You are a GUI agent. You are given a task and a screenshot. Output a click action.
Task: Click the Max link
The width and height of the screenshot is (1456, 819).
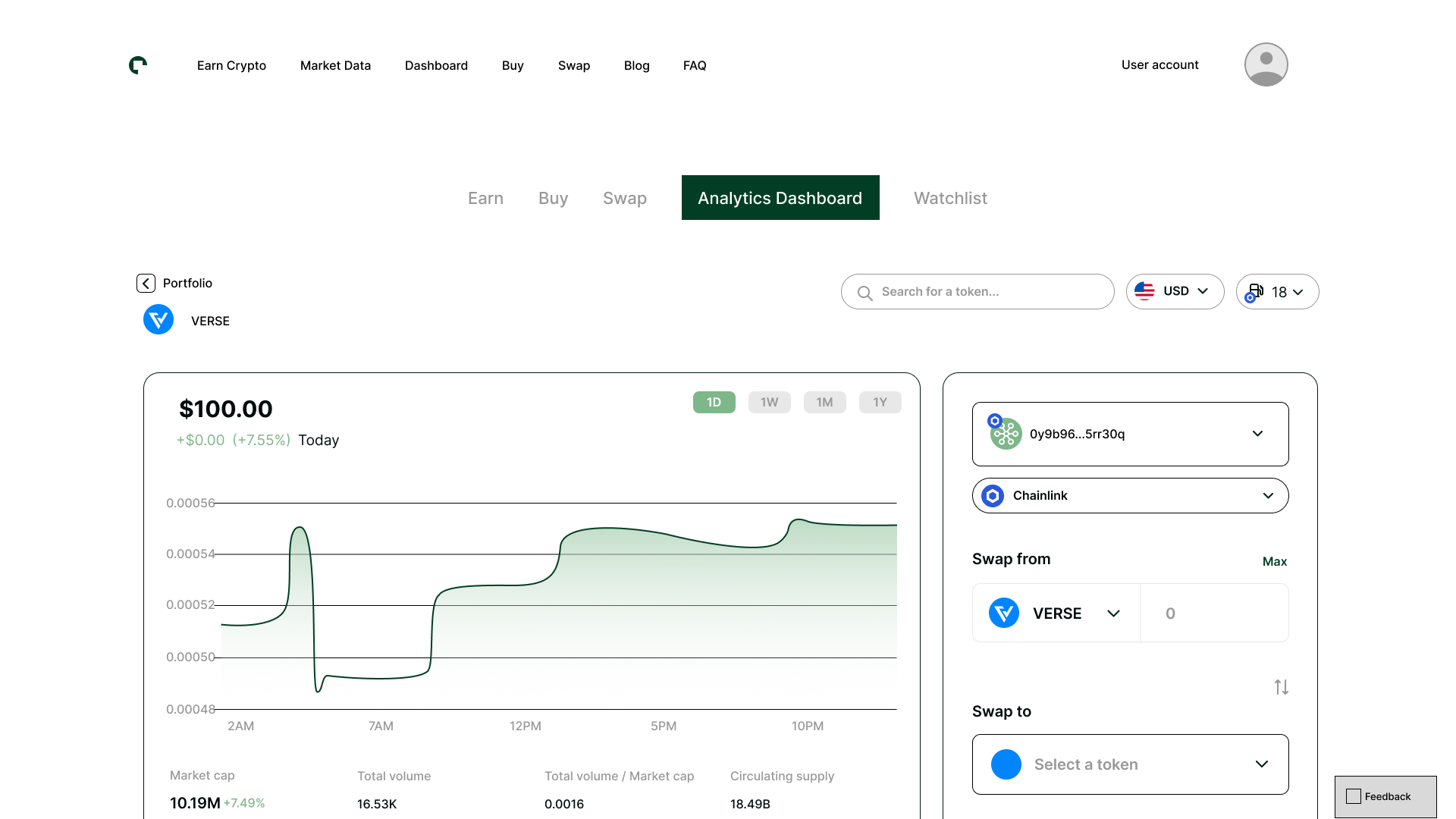[x=1274, y=561]
